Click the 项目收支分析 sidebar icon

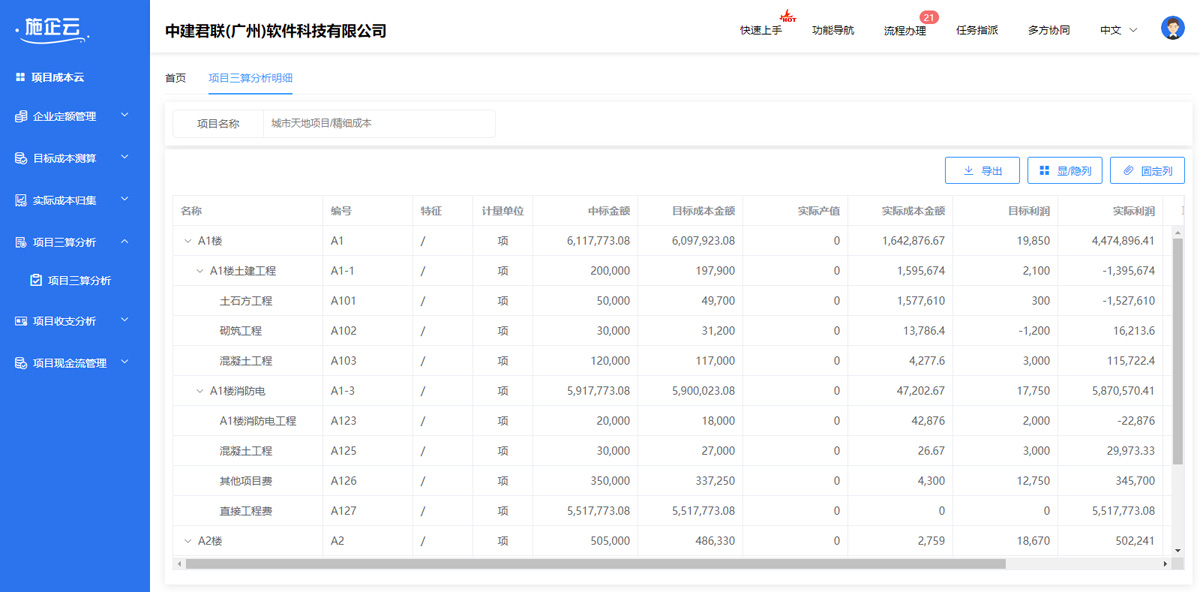(21, 321)
